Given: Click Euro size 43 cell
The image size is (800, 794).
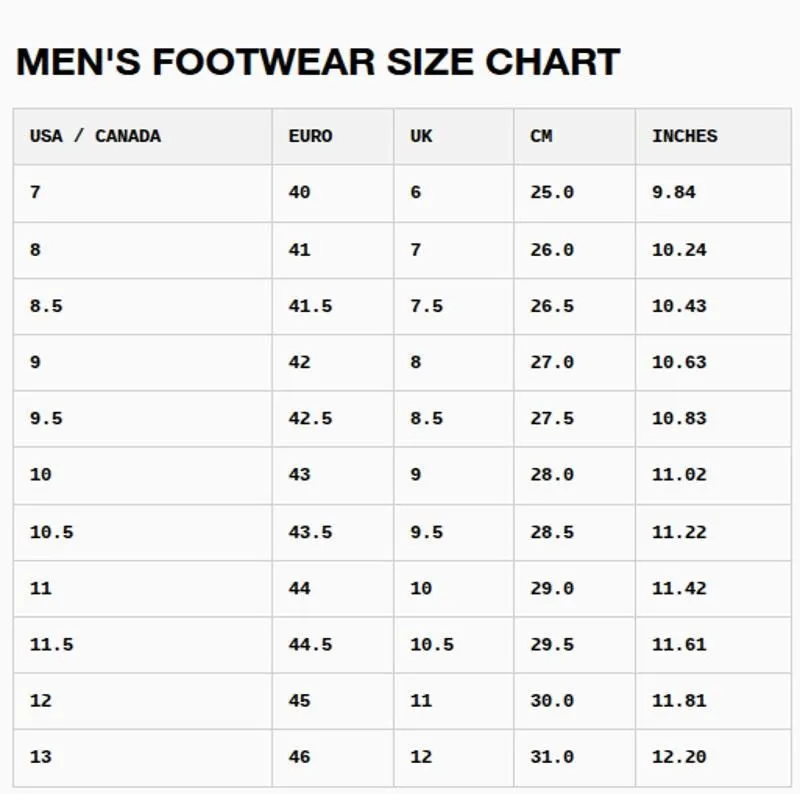Looking at the screenshot, I should pos(333,476).
